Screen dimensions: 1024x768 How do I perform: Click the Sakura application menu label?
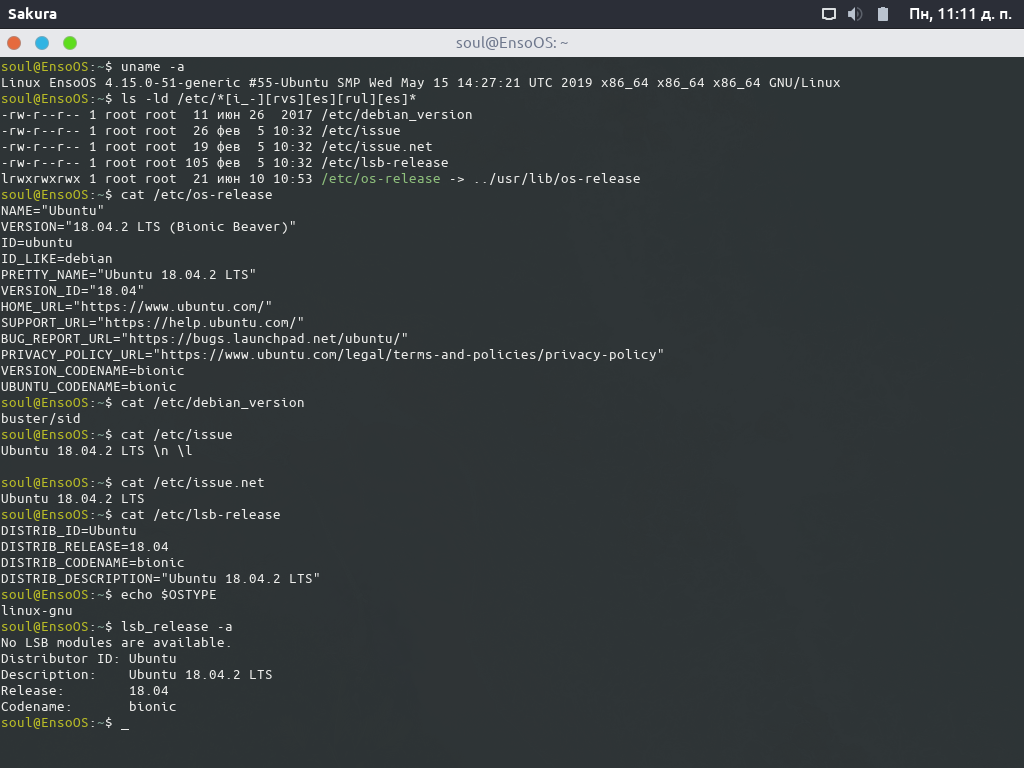[32, 14]
